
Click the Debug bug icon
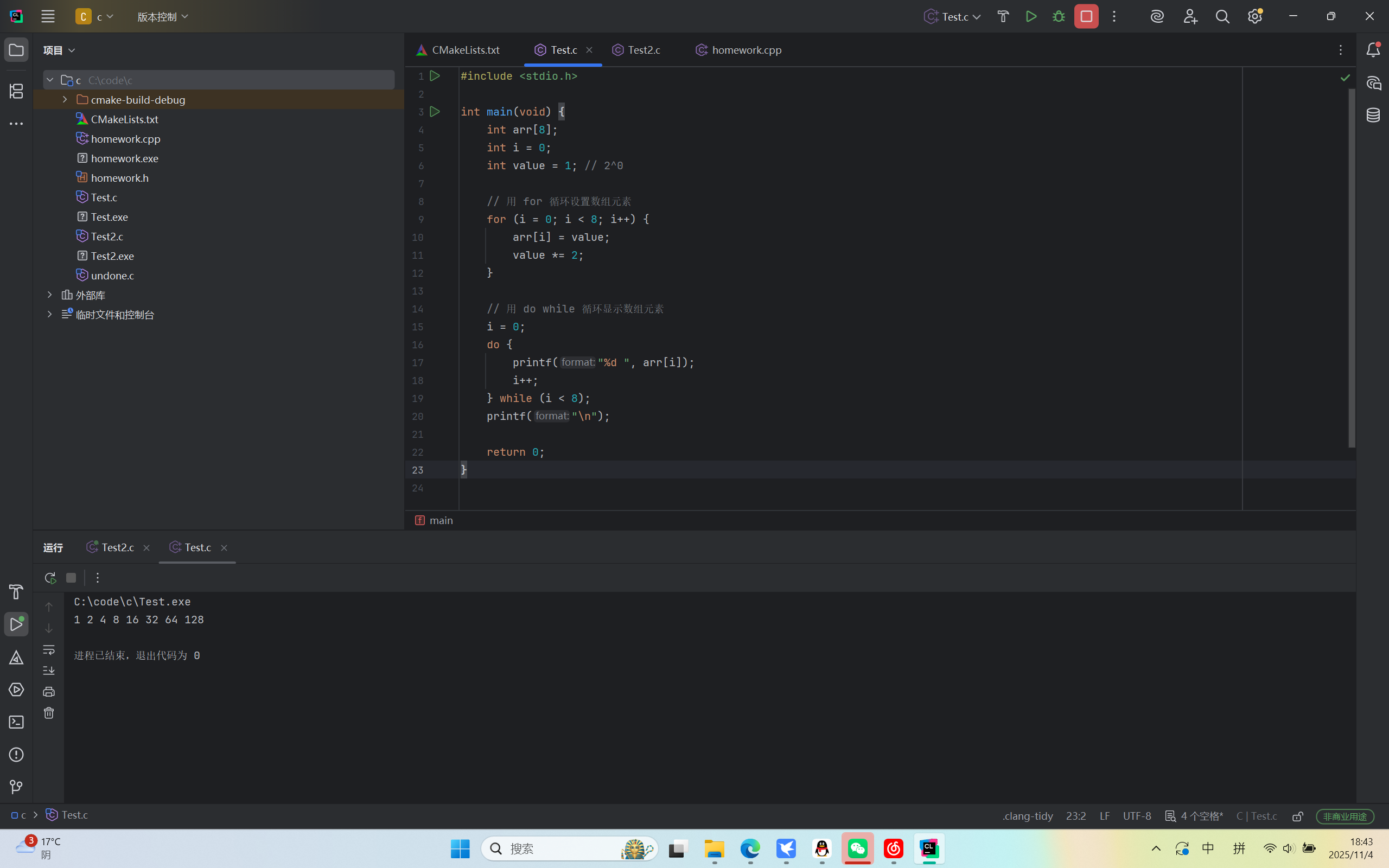[1059, 17]
